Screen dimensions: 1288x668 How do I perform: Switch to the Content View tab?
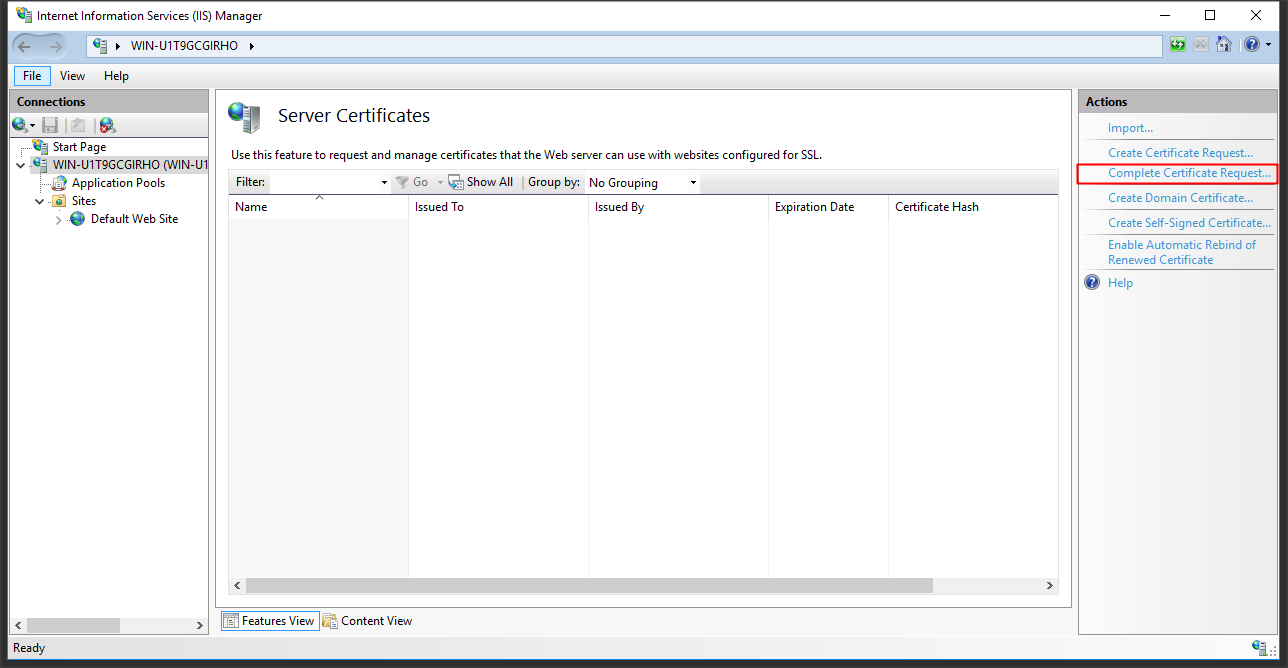click(367, 621)
